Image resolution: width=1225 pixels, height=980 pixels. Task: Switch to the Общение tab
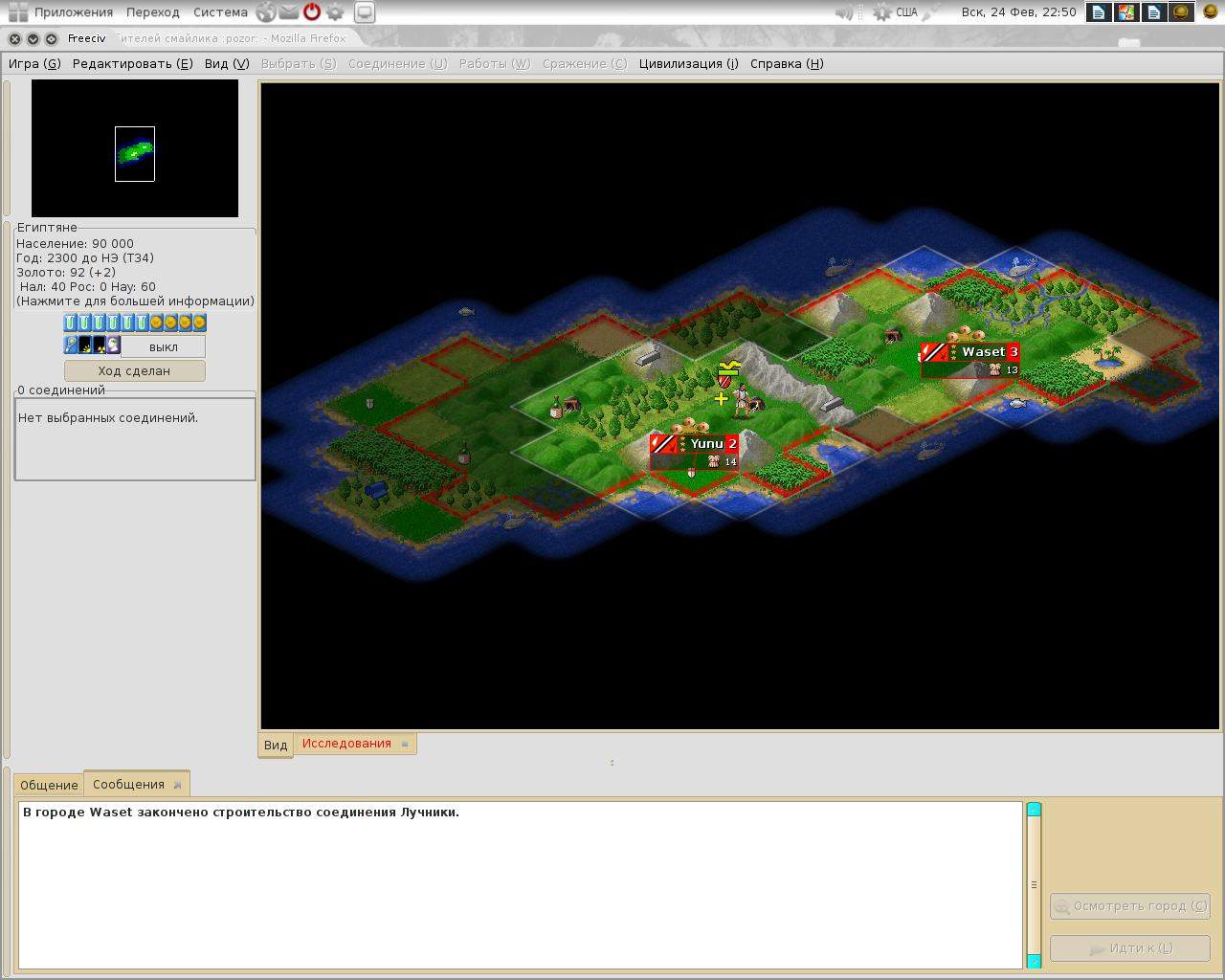coord(49,785)
